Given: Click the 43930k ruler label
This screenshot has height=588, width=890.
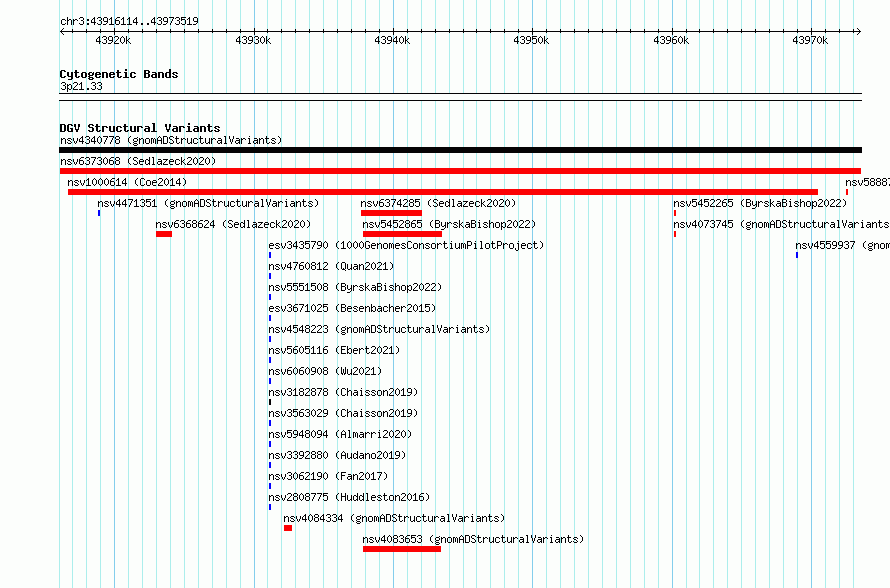Looking at the screenshot, I should tap(253, 40).
